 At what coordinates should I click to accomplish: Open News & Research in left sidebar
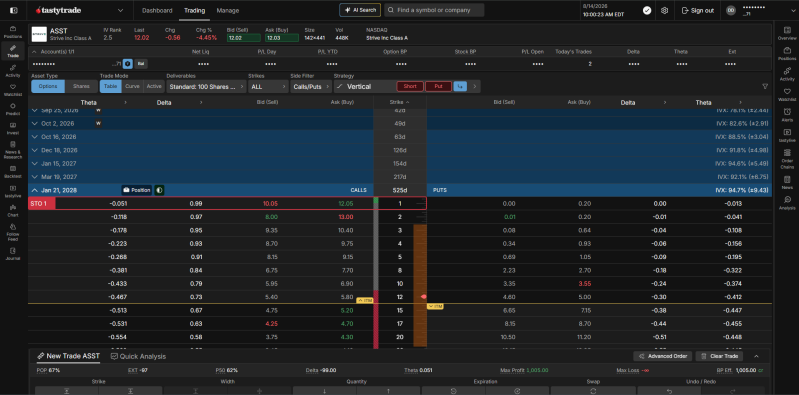click(x=13, y=150)
